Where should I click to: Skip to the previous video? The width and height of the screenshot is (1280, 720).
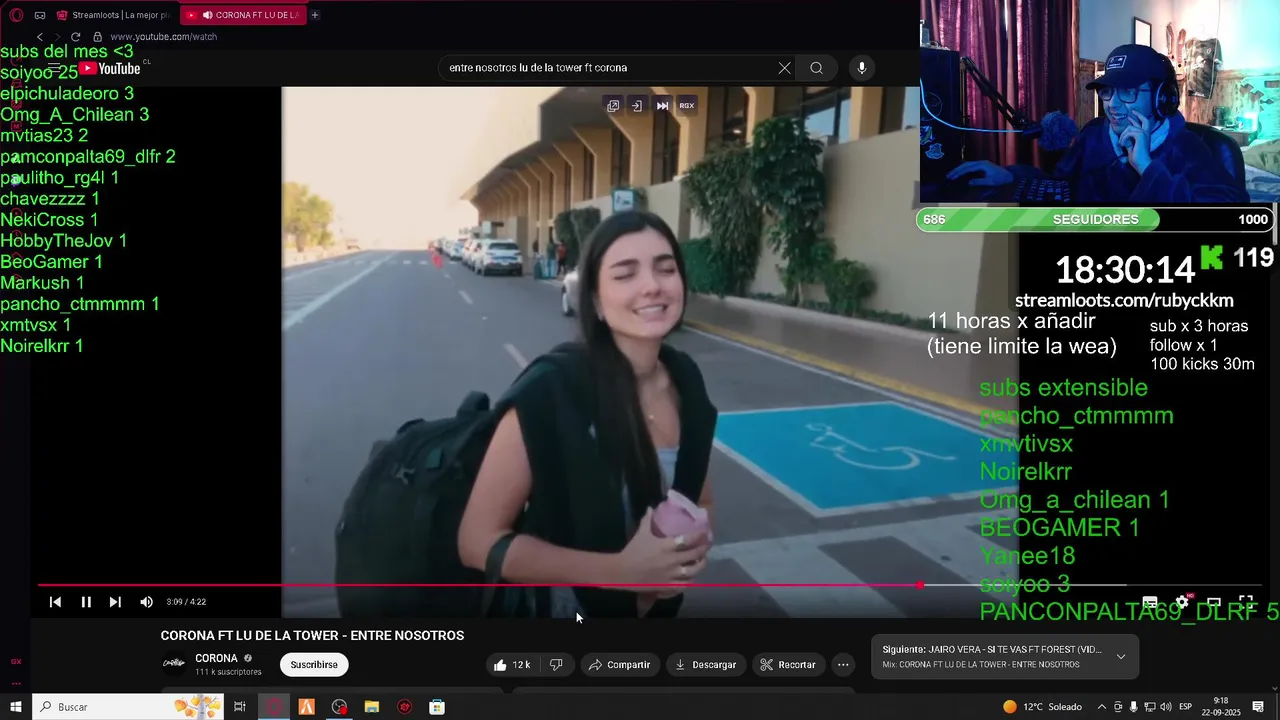click(x=55, y=602)
